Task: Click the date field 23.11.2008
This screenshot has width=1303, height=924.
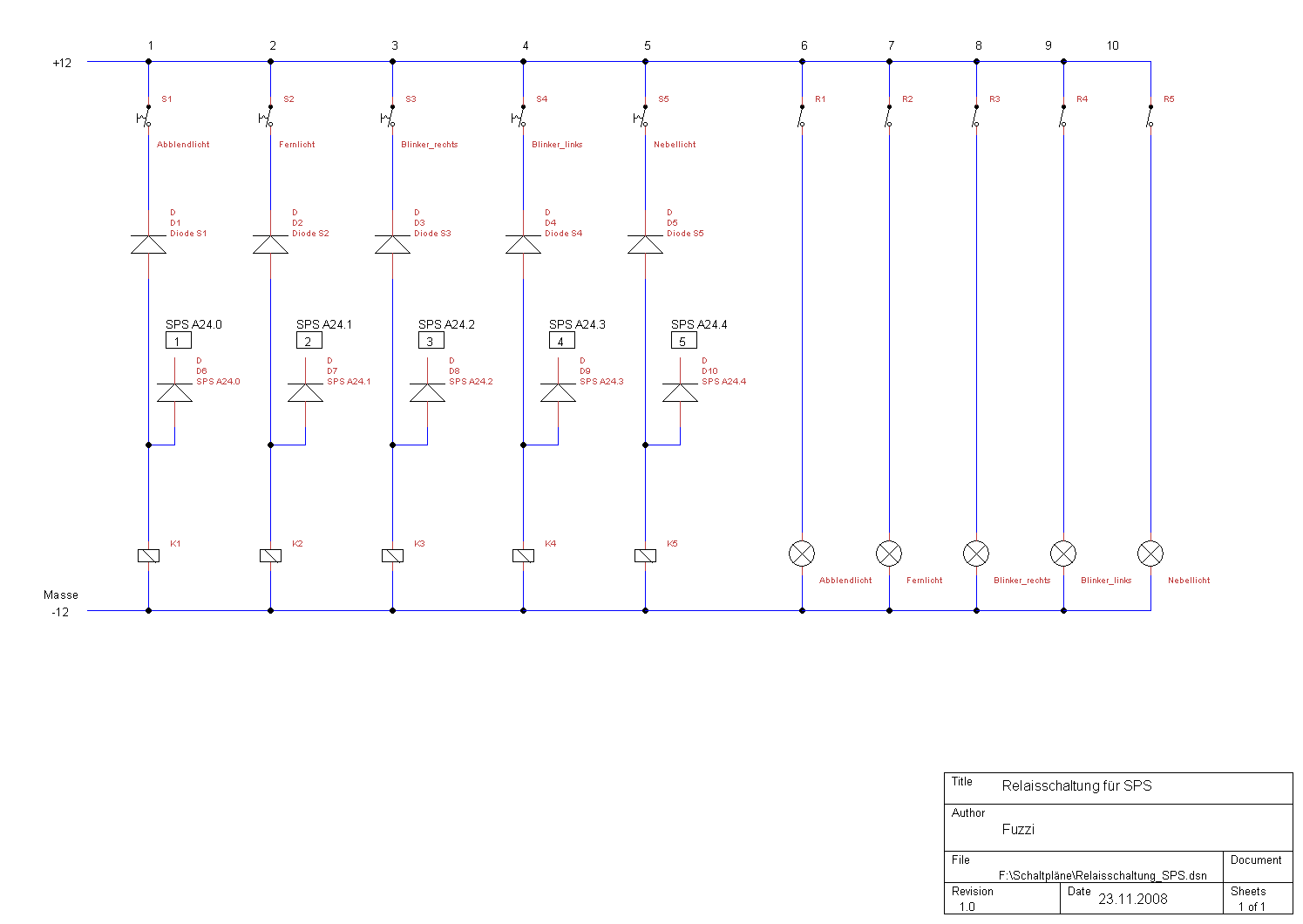Action: [1132, 900]
